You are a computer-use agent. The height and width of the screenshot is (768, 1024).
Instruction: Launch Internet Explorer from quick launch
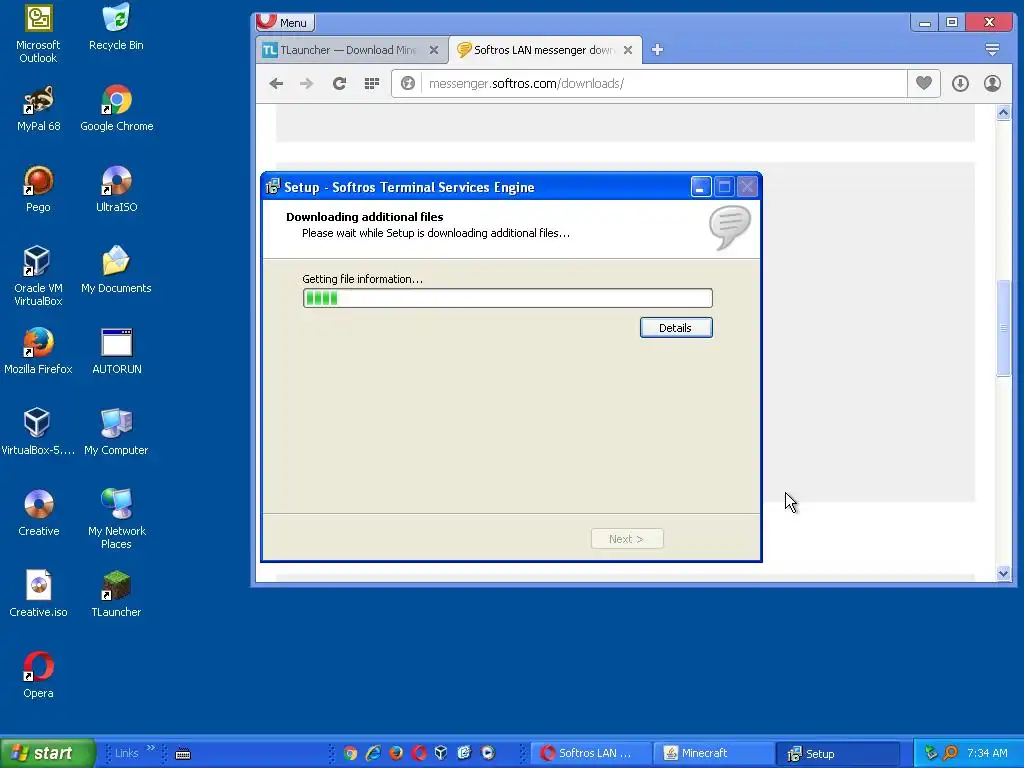click(374, 753)
